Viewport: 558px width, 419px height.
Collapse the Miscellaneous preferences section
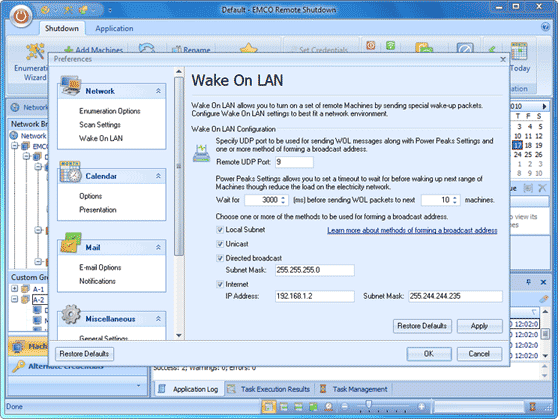pos(158,319)
